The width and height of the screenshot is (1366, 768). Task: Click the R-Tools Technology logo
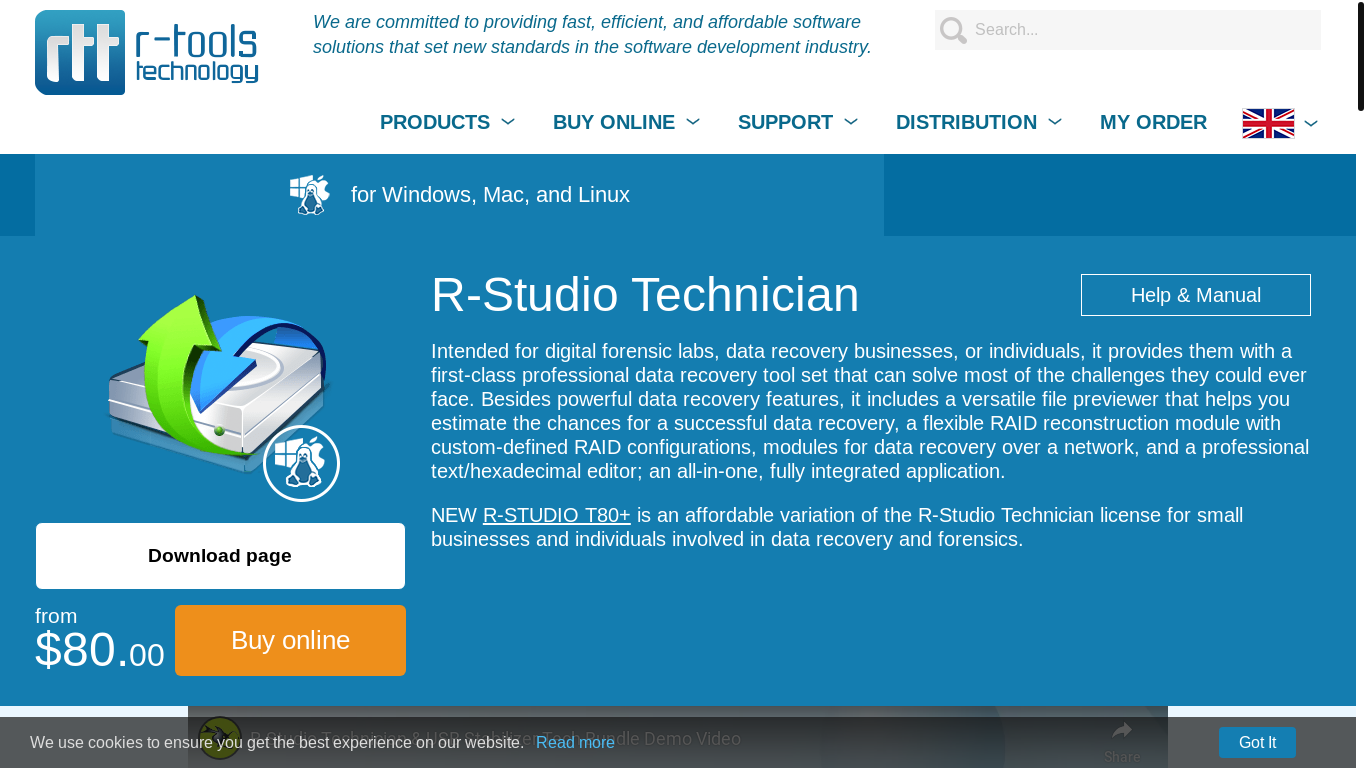tap(147, 52)
